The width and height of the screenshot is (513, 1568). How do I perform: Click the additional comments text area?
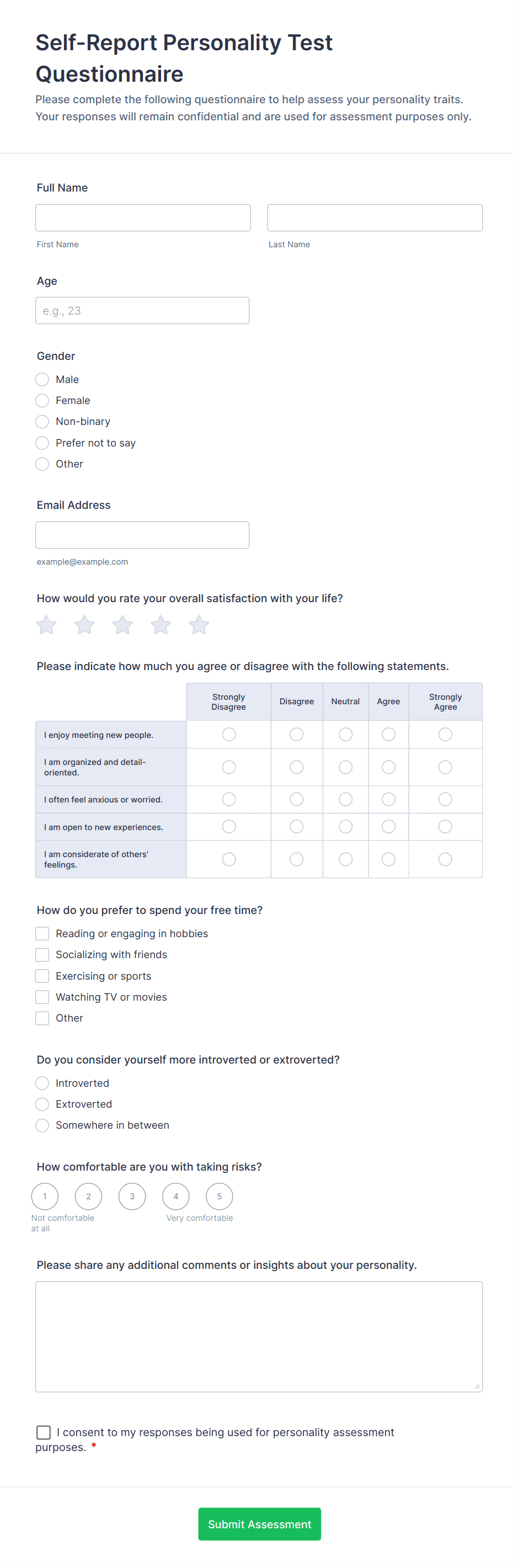coord(259,1337)
